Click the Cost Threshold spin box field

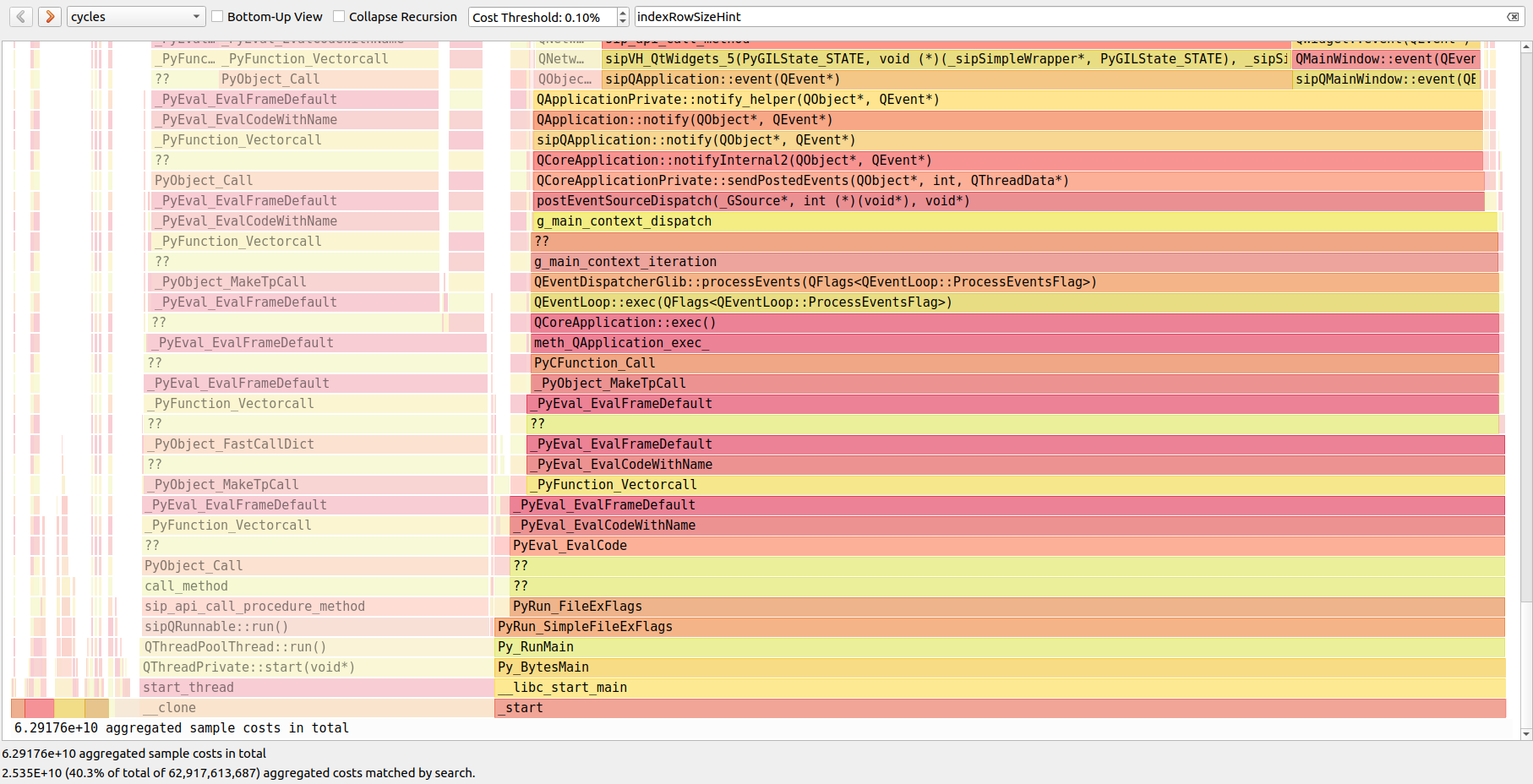click(x=543, y=17)
